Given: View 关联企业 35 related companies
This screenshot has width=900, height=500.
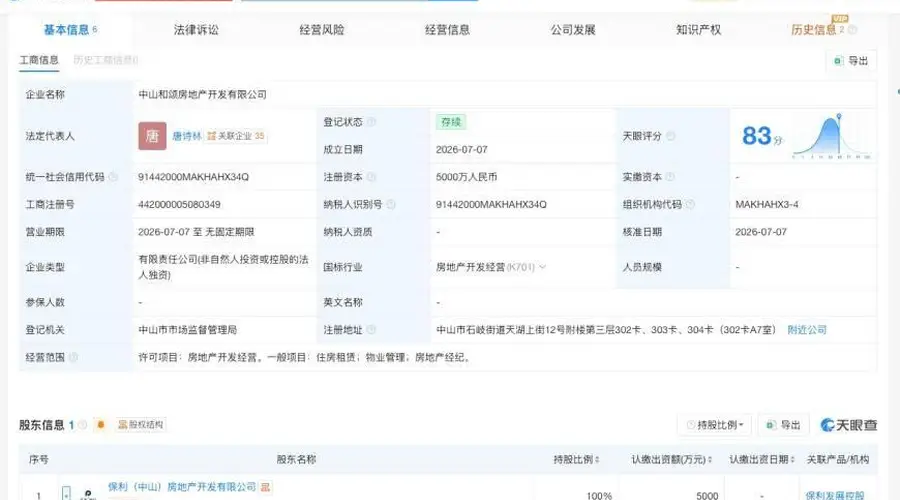Looking at the screenshot, I should pyautogui.click(x=236, y=136).
